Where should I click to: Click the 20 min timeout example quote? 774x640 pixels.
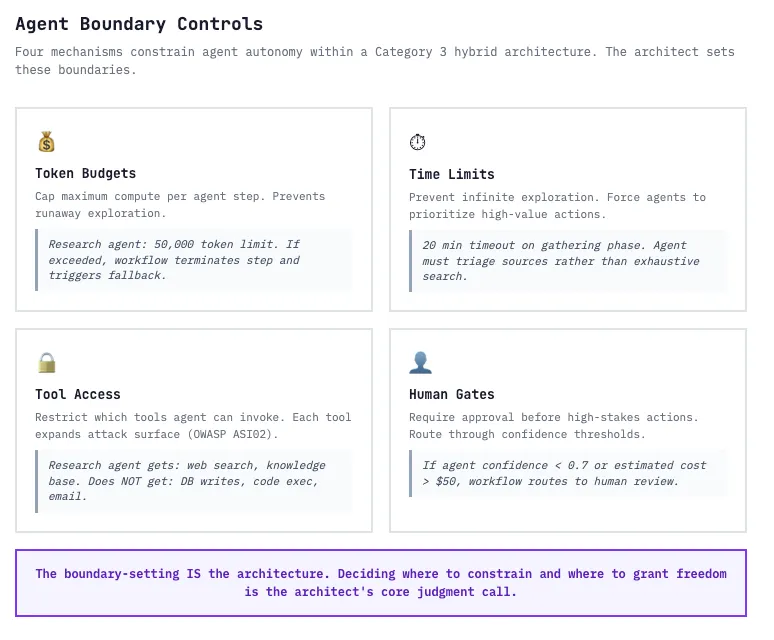(568, 261)
